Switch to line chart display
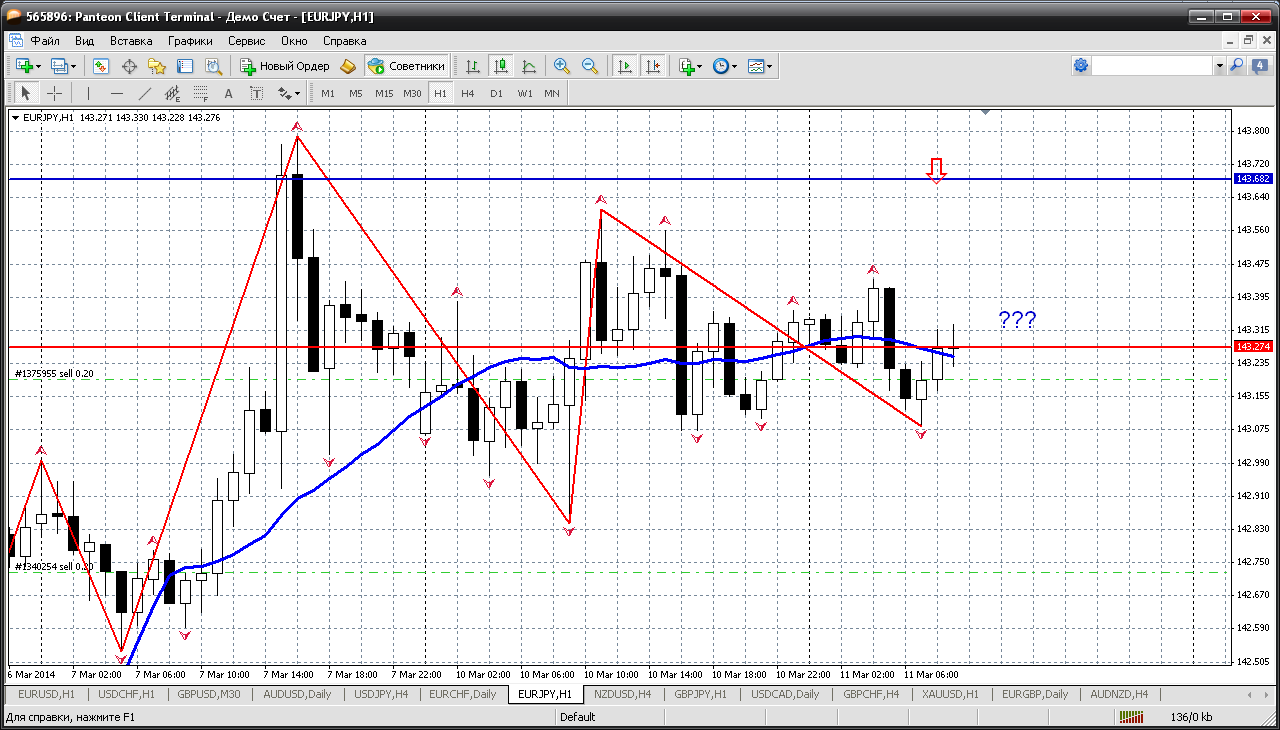This screenshot has width=1280, height=730. pyautogui.click(x=529, y=66)
